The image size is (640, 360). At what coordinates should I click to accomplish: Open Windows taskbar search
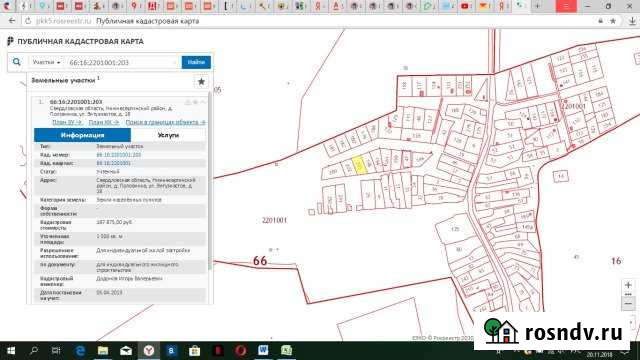[34, 351]
